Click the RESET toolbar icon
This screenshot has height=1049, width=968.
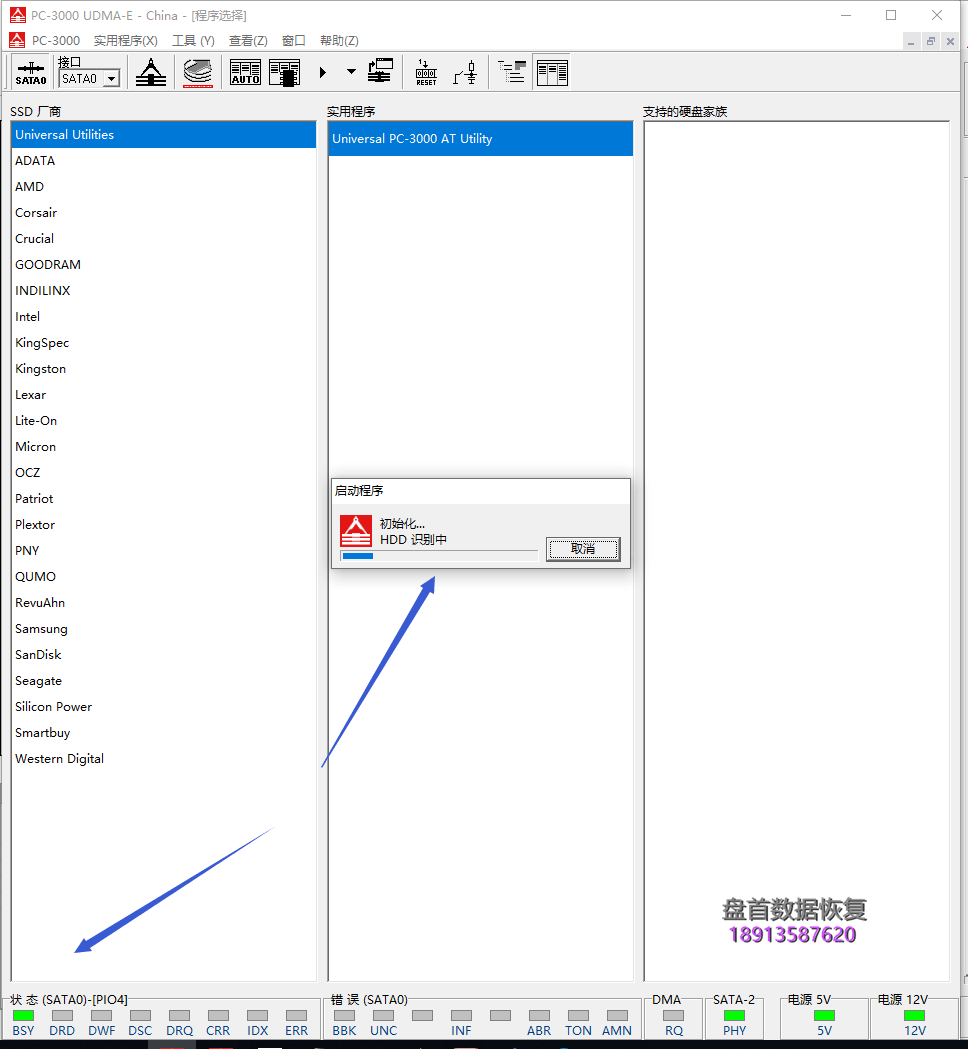pyautogui.click(x=426, y=72)
